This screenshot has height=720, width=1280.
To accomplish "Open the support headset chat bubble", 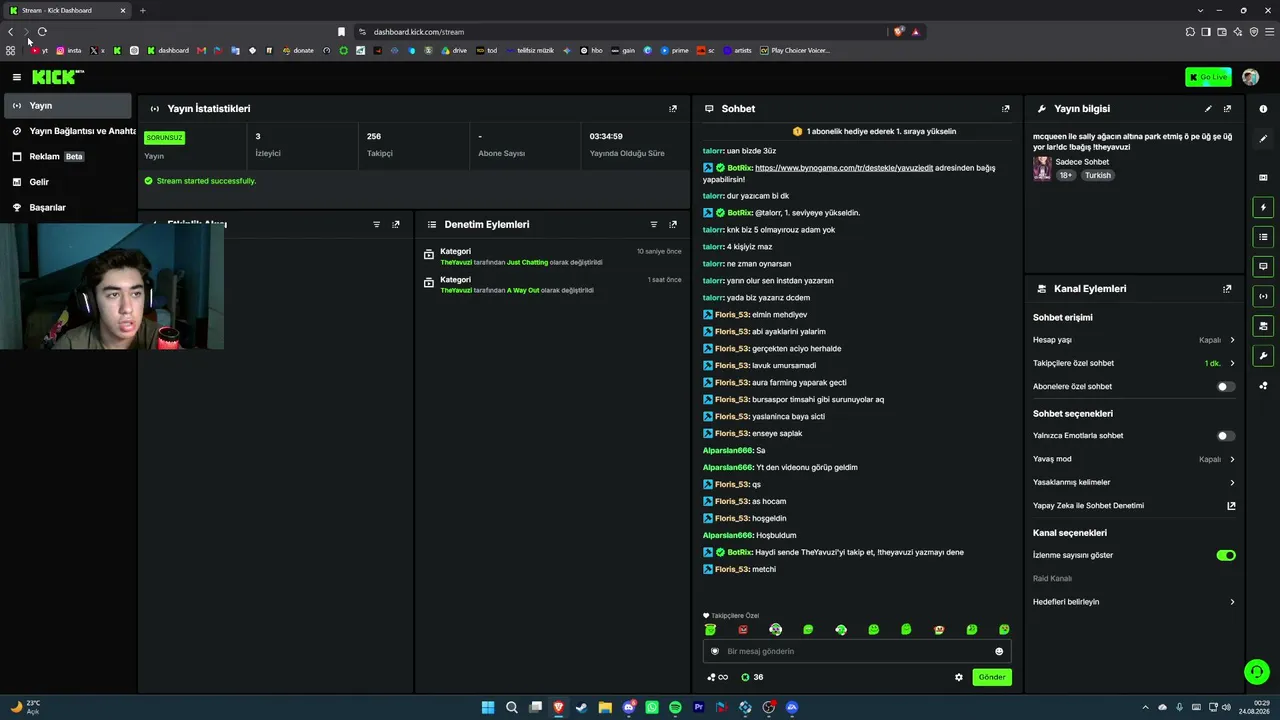I will tap(1256, 671).
